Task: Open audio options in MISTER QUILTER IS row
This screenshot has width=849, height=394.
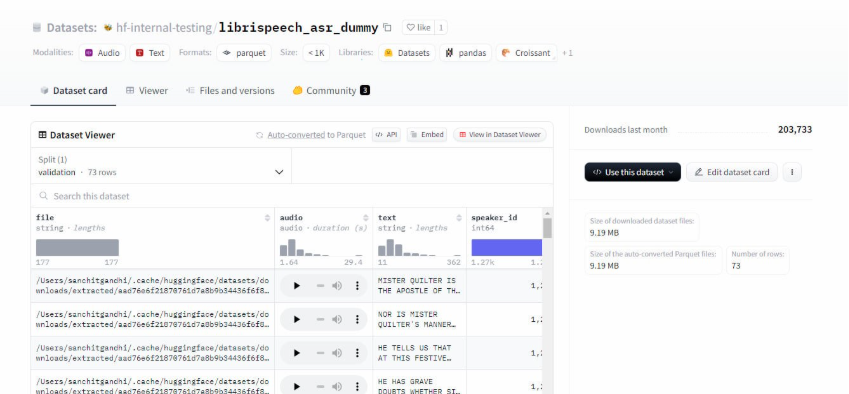Action: click(x=357, y=286)
